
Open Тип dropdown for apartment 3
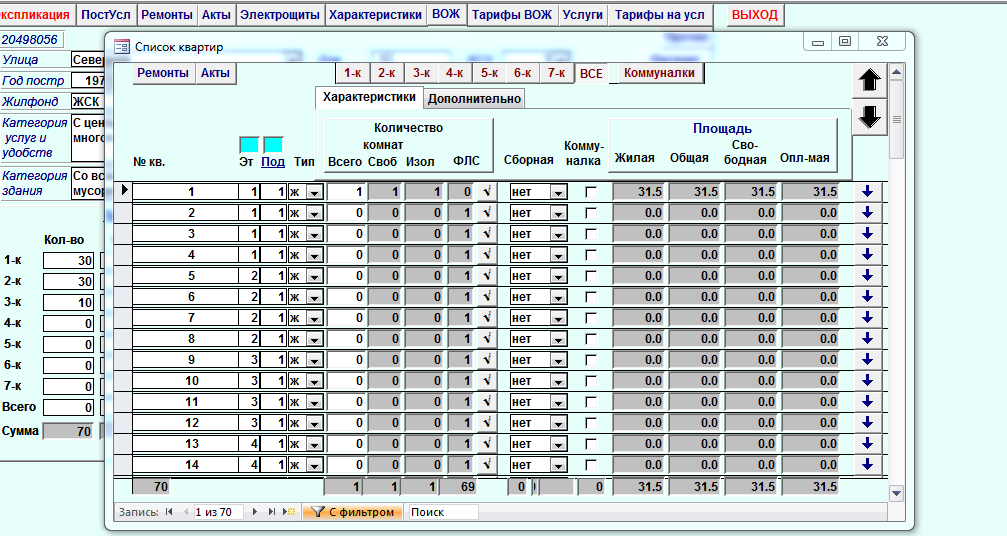click(x=314, y=234)
